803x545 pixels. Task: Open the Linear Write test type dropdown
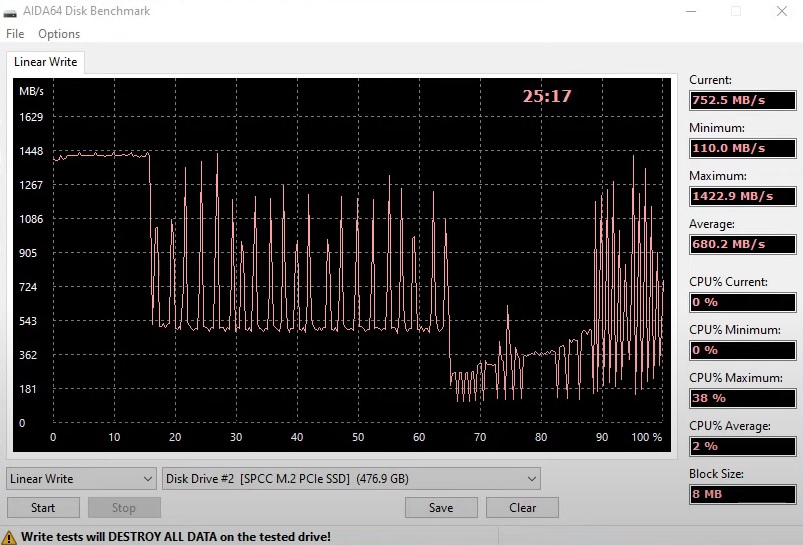coord(81,479)
